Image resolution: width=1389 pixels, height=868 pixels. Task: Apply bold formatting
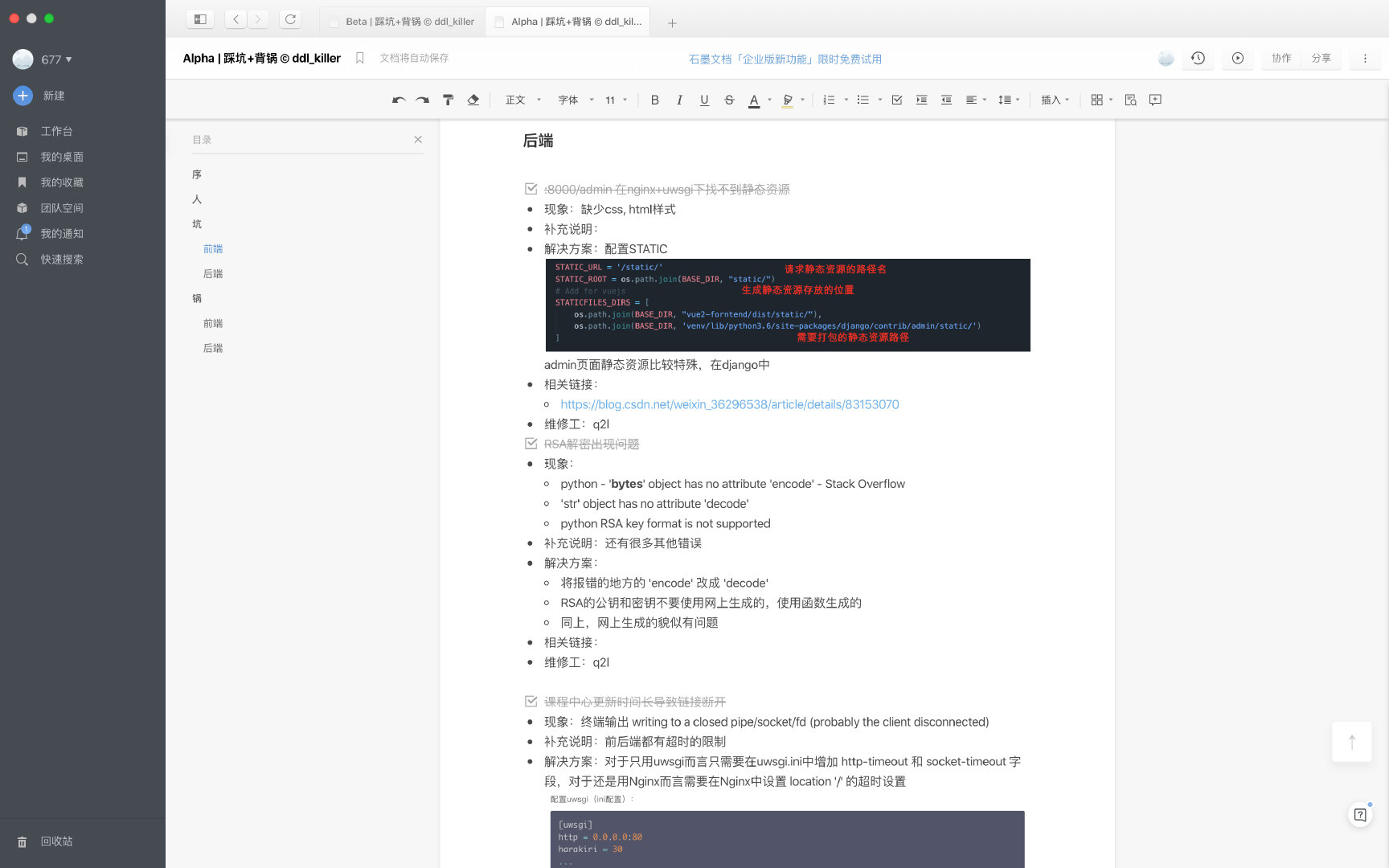tap(655, 100)
